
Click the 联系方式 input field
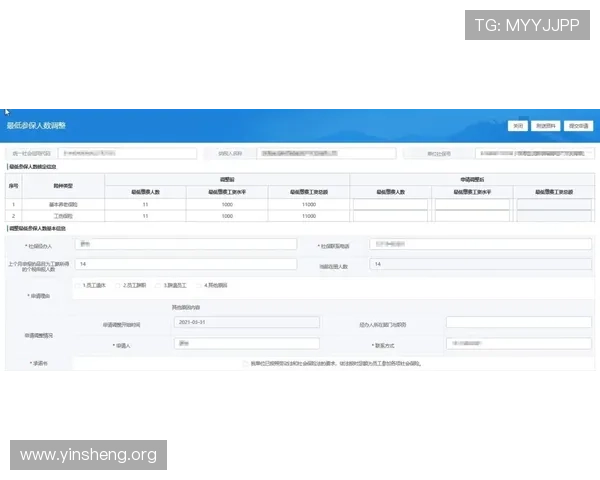(518, 343)
